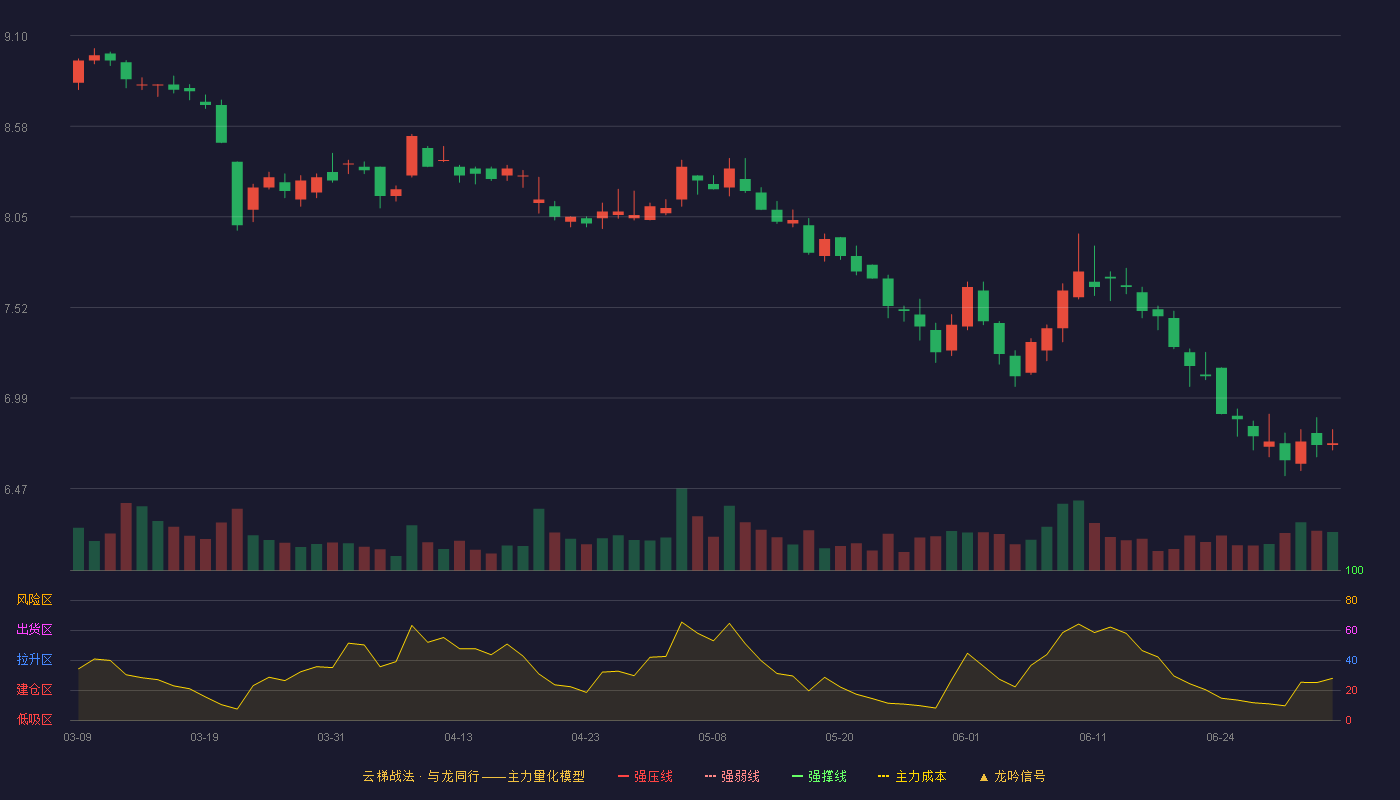Click the 06-11 date label
This screenshot has width=1400, height=800.
pyautogui.click(x=1093, y=737)
